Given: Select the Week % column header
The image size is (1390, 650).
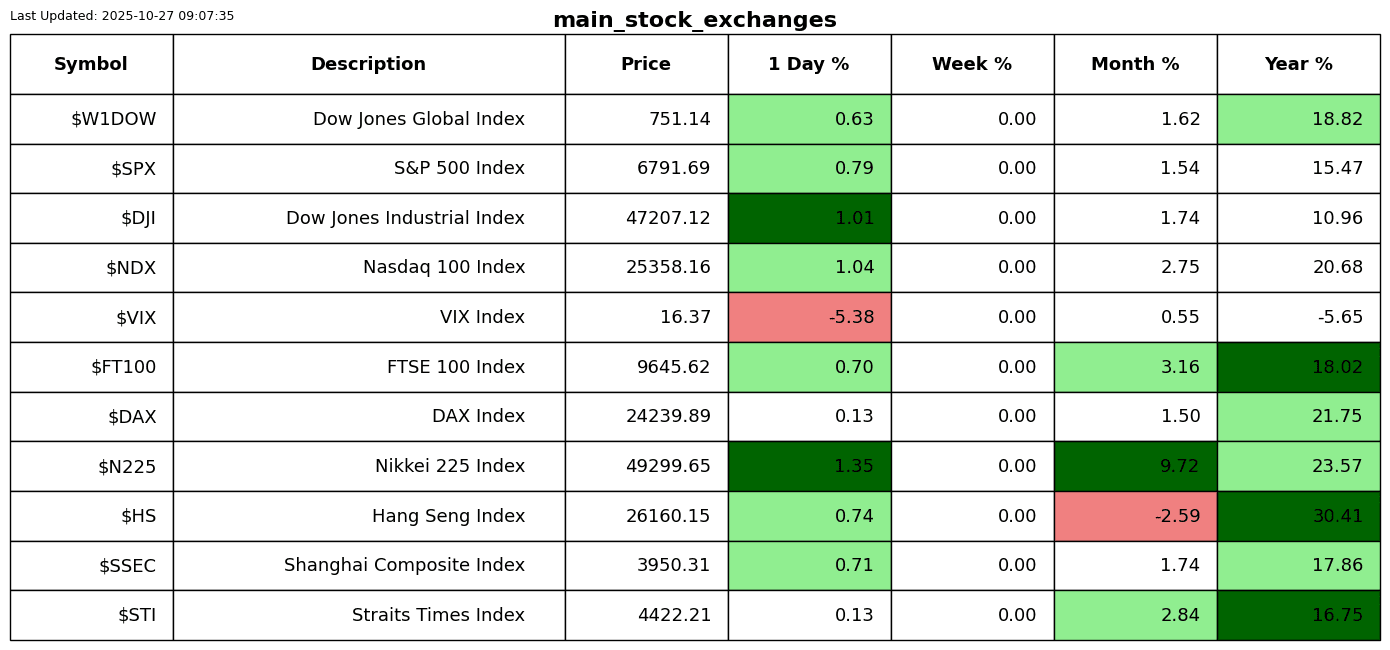Looking at the screenshot, I should (x=972, y=64).
